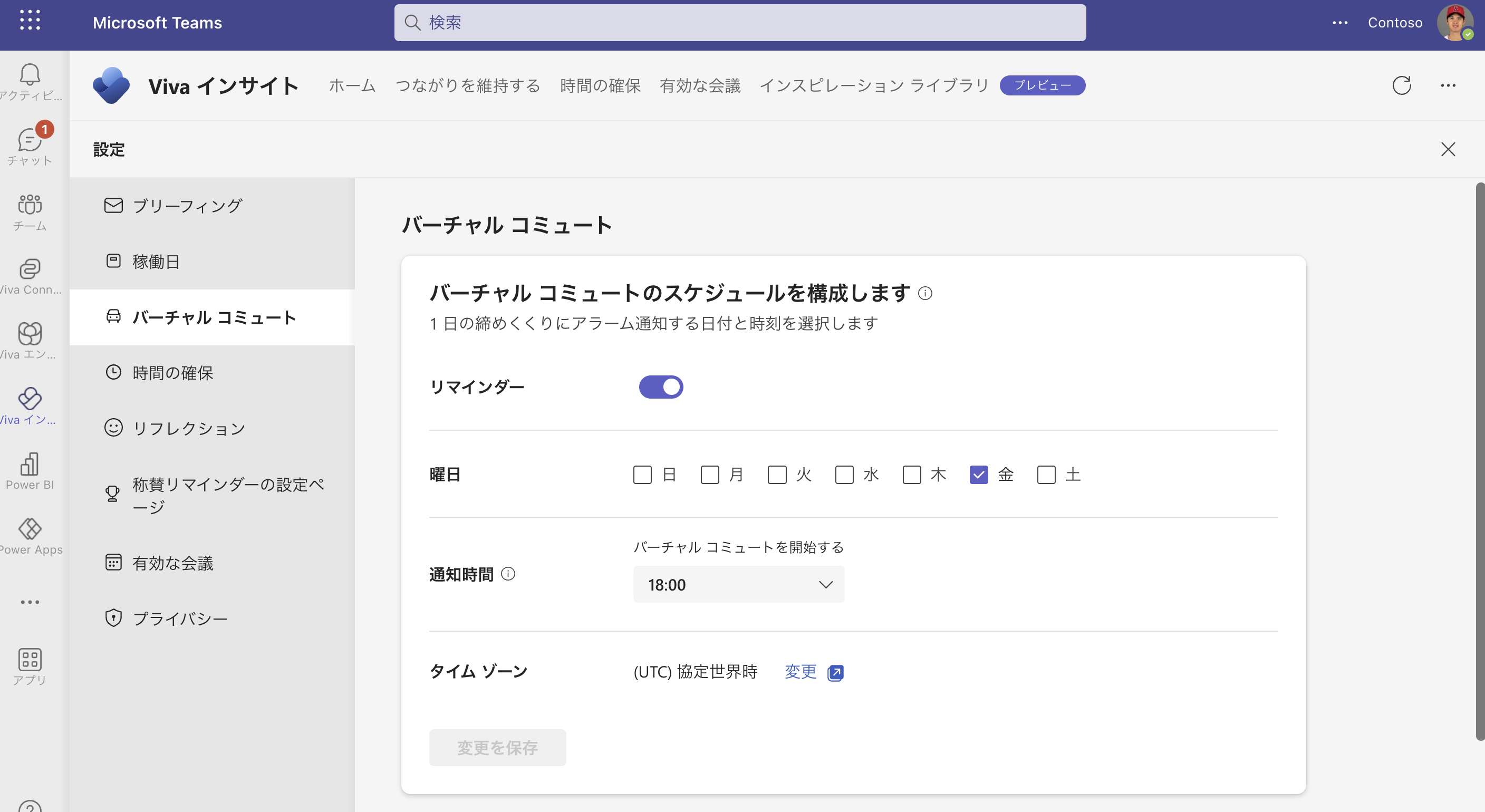Image resolution: width=1485 pixels, height=812 pixels.
Task: Click info icon next to 通知時間
Action: click(x=508, y=574)
